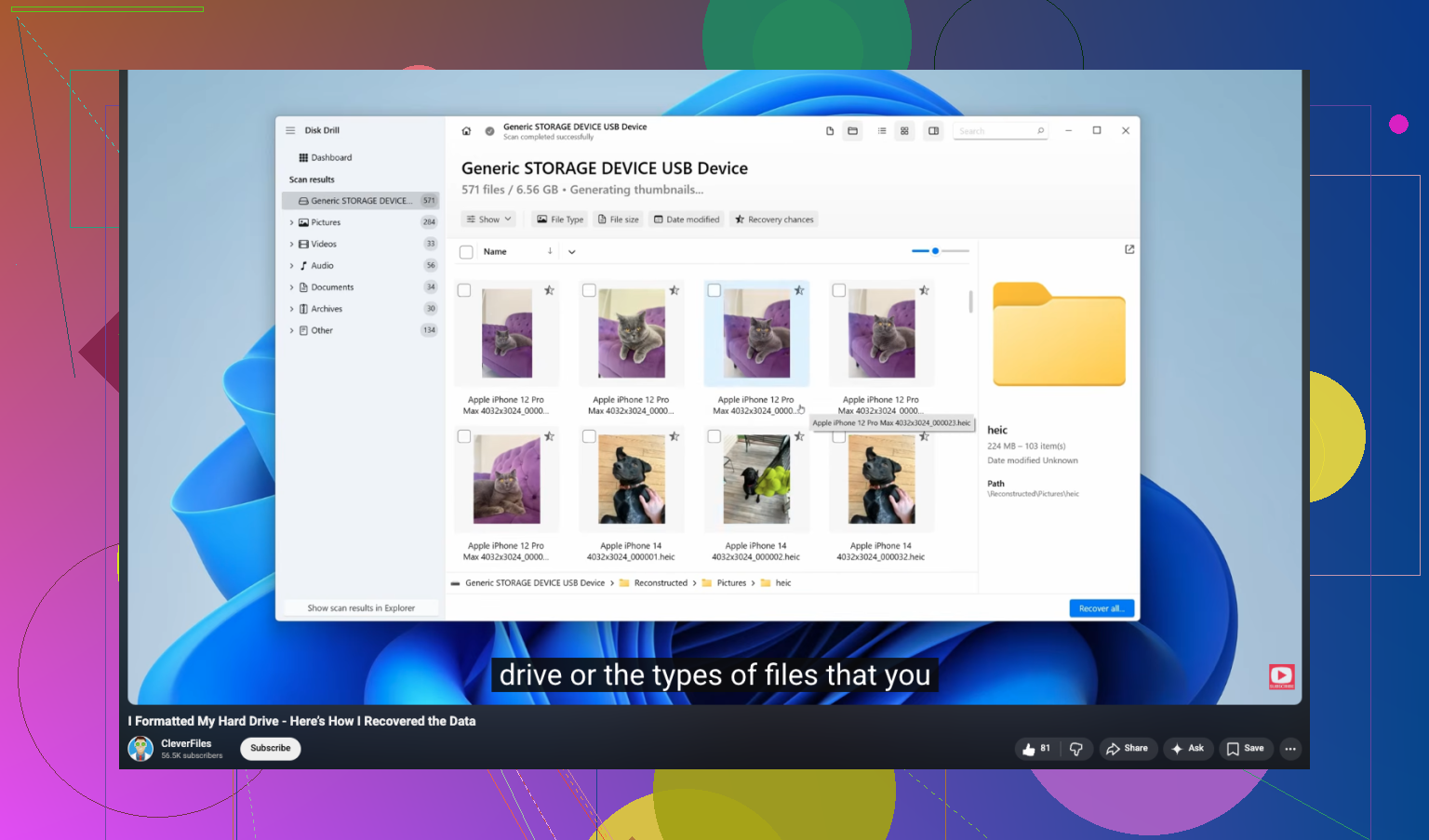Go to Generic STORAGE DEVICE USB Device breadcrumb
Viewport: 1429px width, 840px height.
(535, 583)
